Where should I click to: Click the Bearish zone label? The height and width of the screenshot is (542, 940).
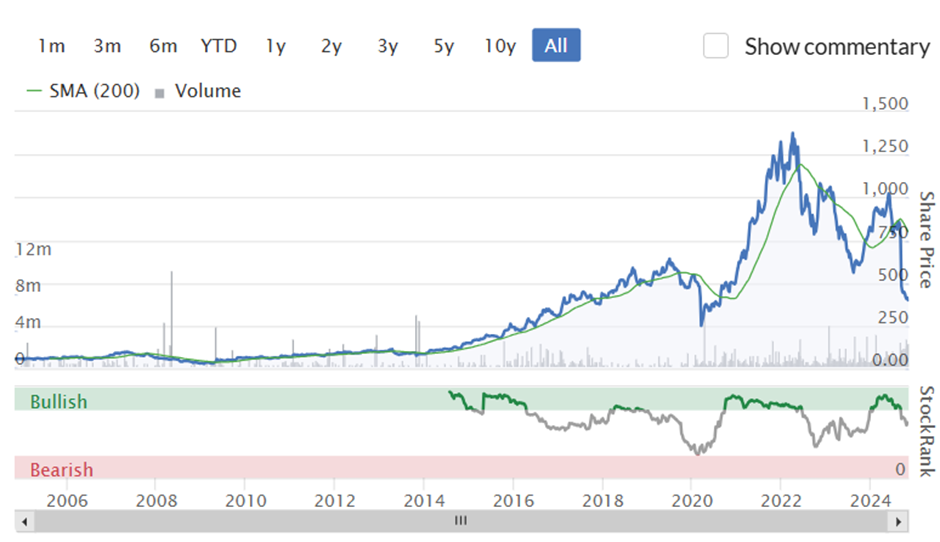[x=62, y=469]
